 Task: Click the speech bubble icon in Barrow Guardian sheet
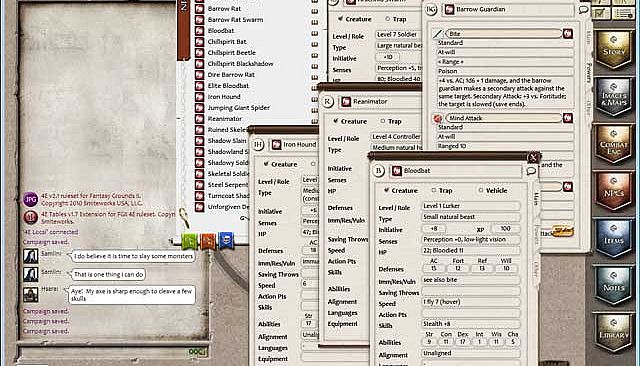point(584,9)
